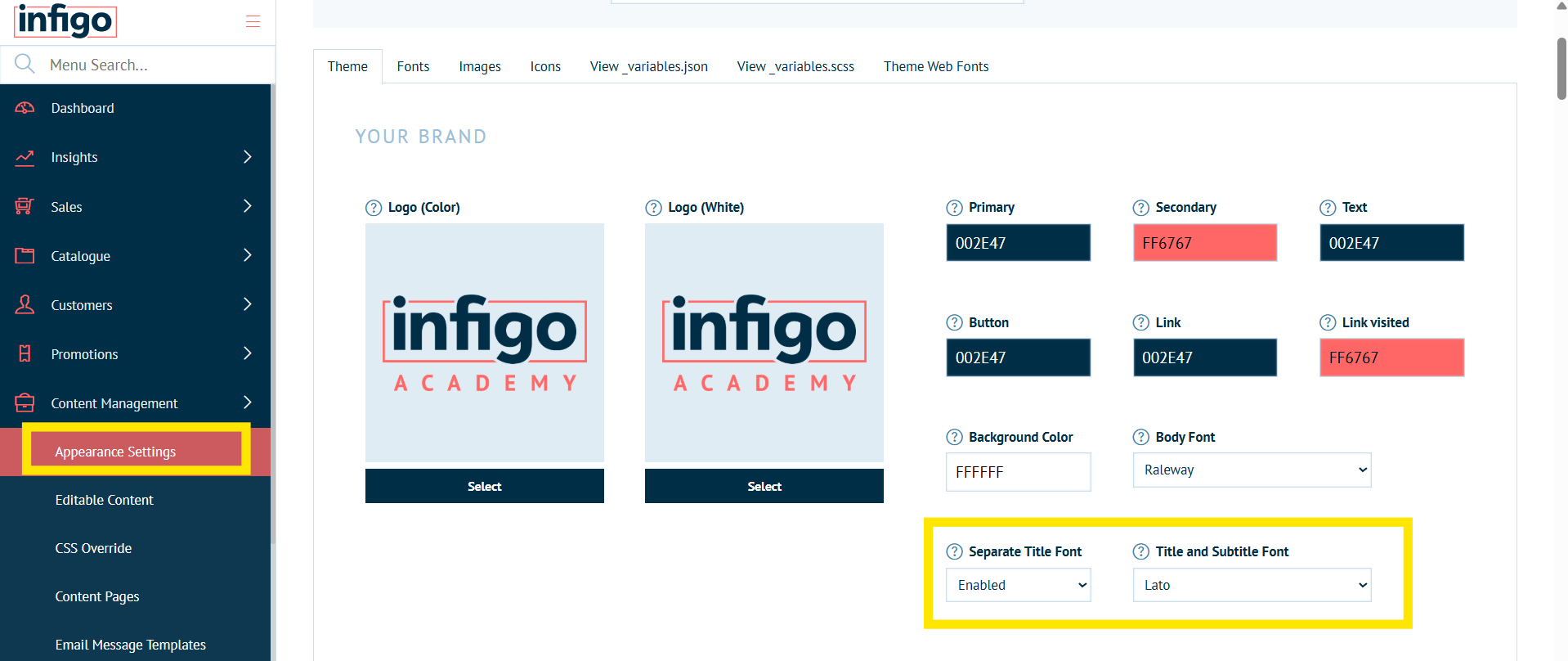Open help icon beside Link visited

click(1328, 322)
